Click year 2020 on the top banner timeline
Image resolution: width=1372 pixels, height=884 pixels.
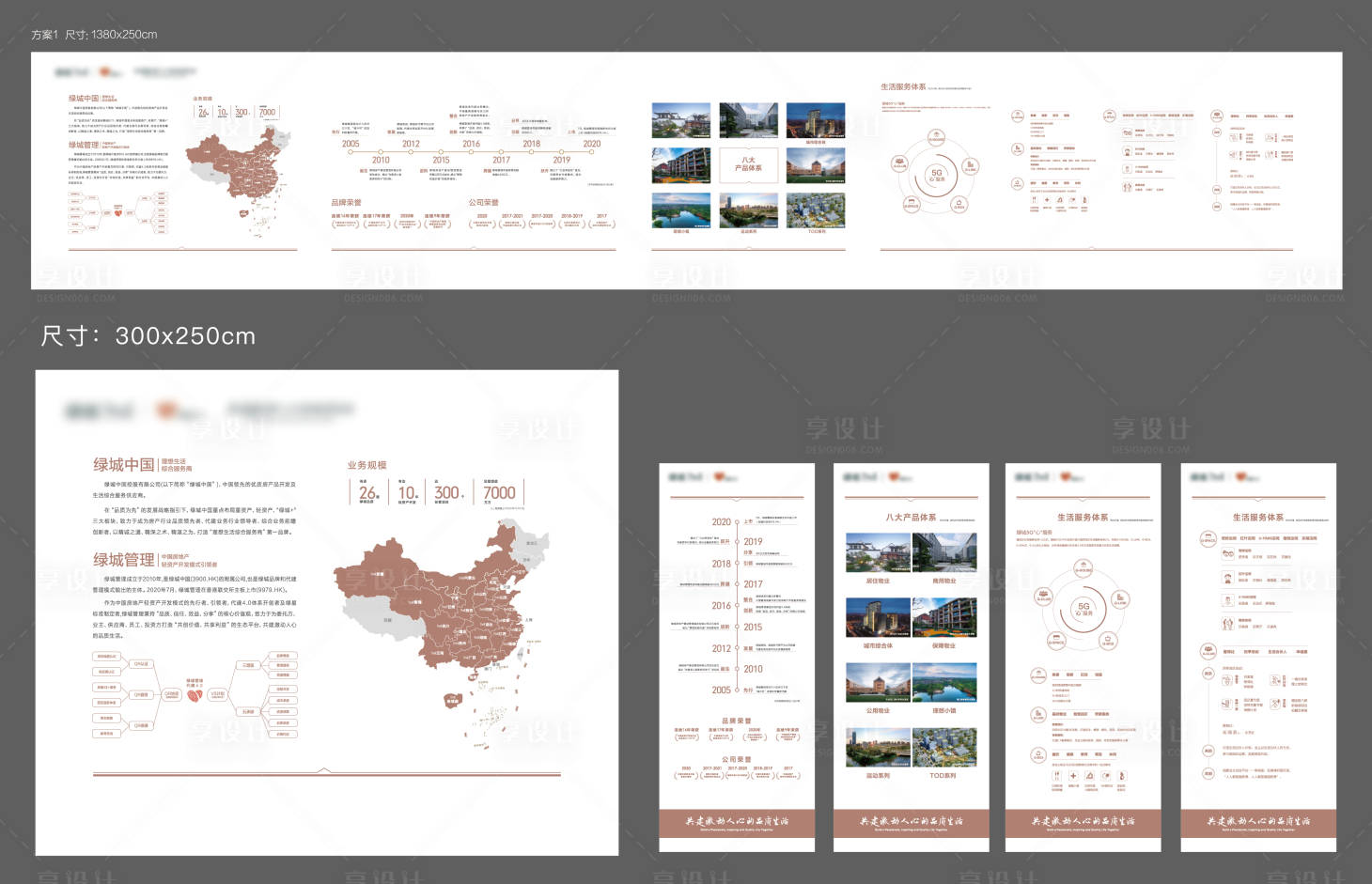591,144
